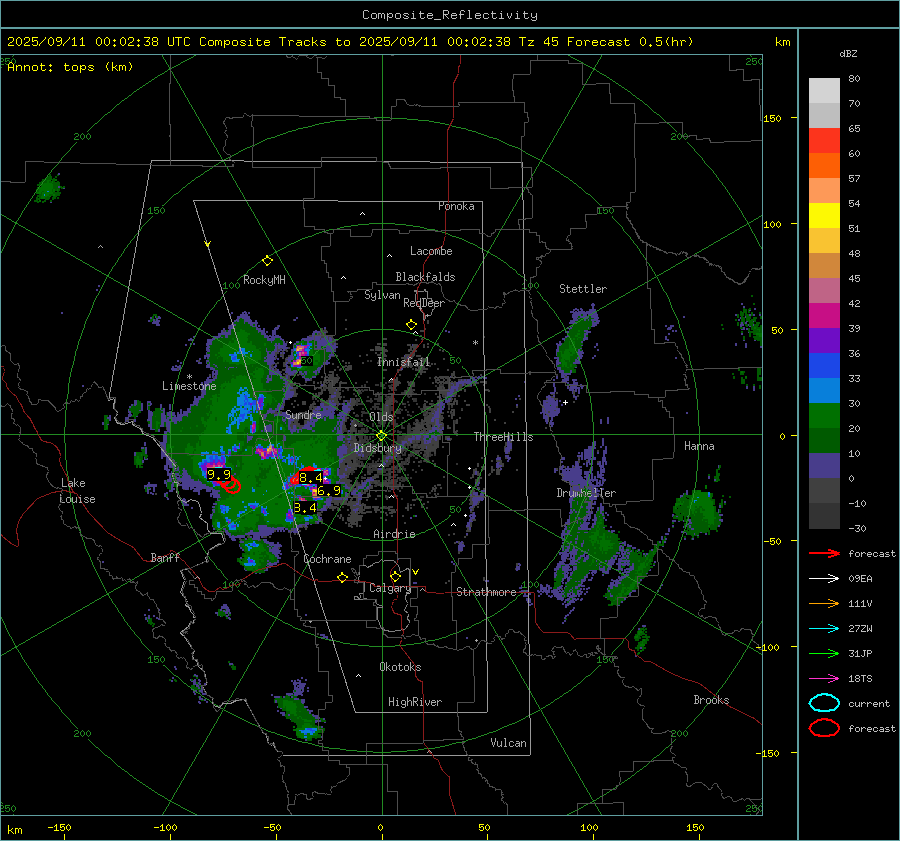The height and width of the screenshot is (841, 900).
Task: Click the Calgary city label
Action: [390, 588]
